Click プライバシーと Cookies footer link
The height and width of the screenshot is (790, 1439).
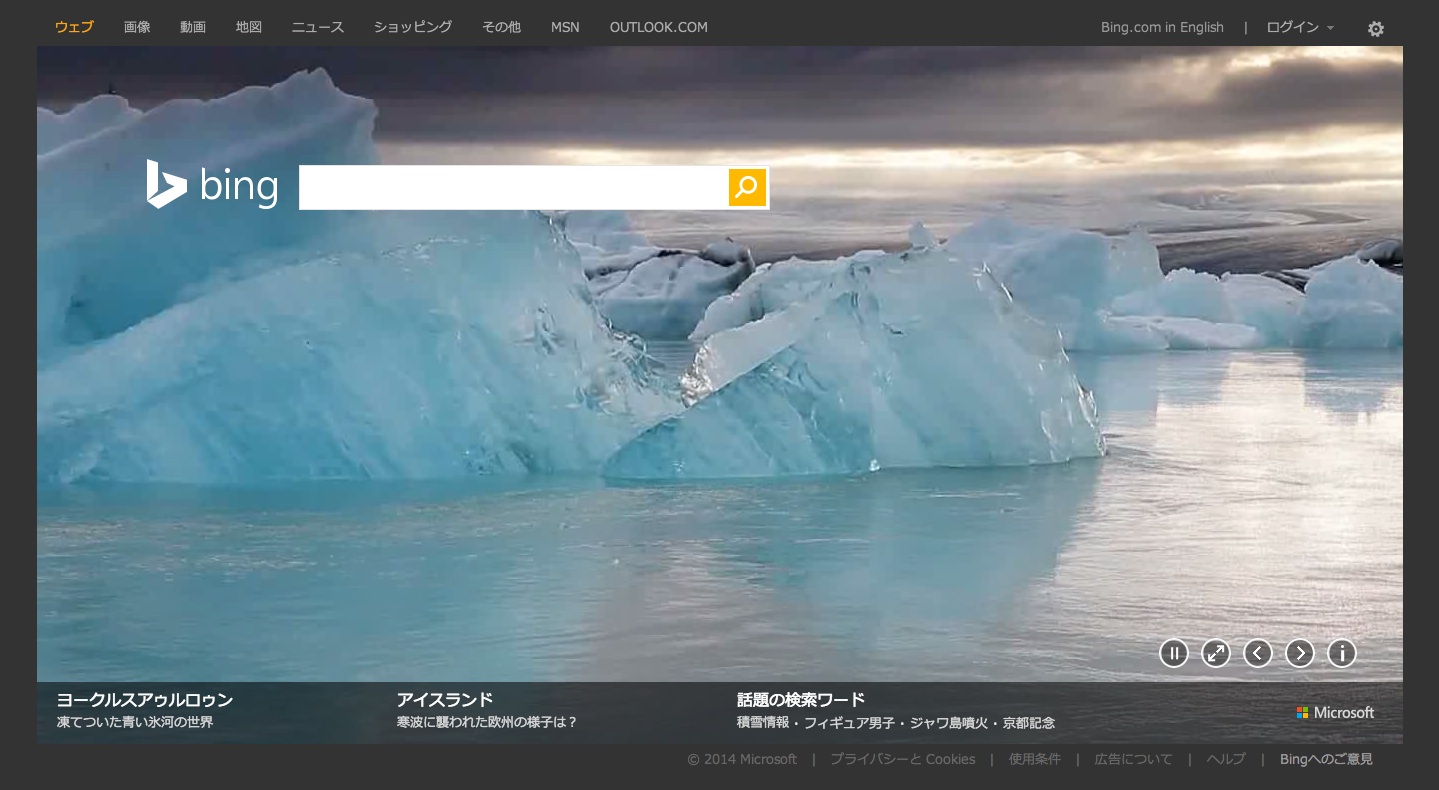[x=902, y=759]
